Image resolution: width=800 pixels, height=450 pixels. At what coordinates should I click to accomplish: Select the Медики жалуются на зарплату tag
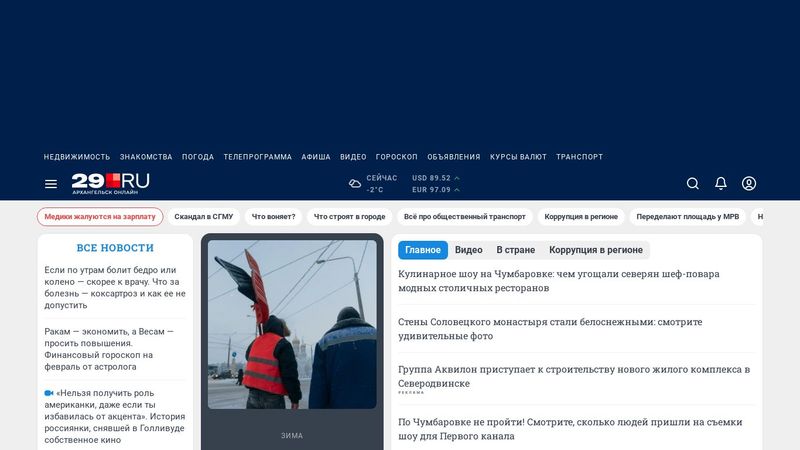pyautogui.click(x=100, y=216)
